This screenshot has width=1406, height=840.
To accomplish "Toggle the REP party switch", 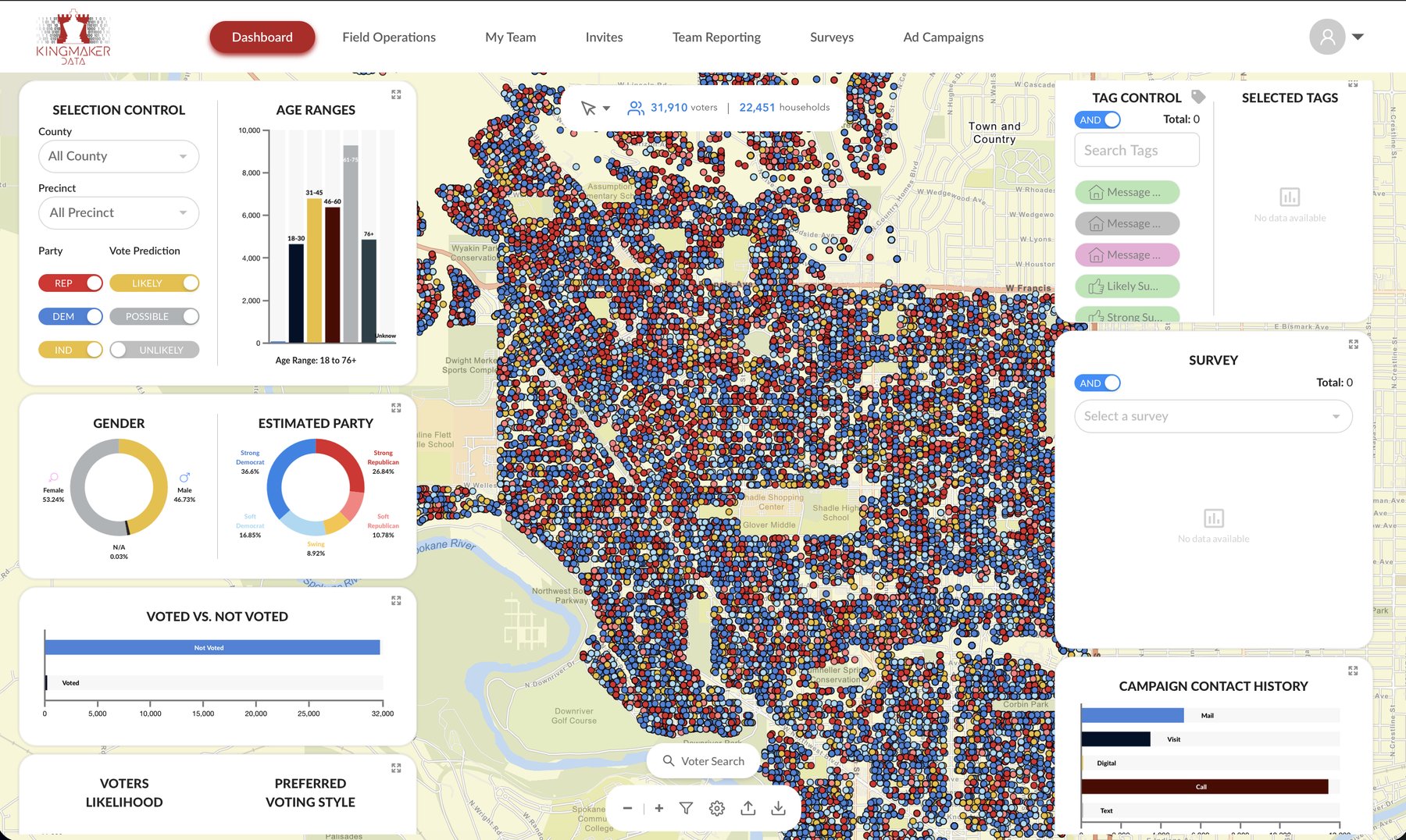I will click(x=70, y=283).
